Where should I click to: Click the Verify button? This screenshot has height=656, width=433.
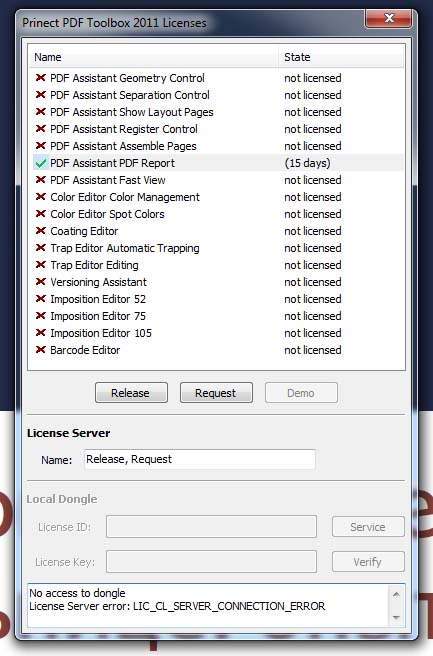click(x=368, y=561)
